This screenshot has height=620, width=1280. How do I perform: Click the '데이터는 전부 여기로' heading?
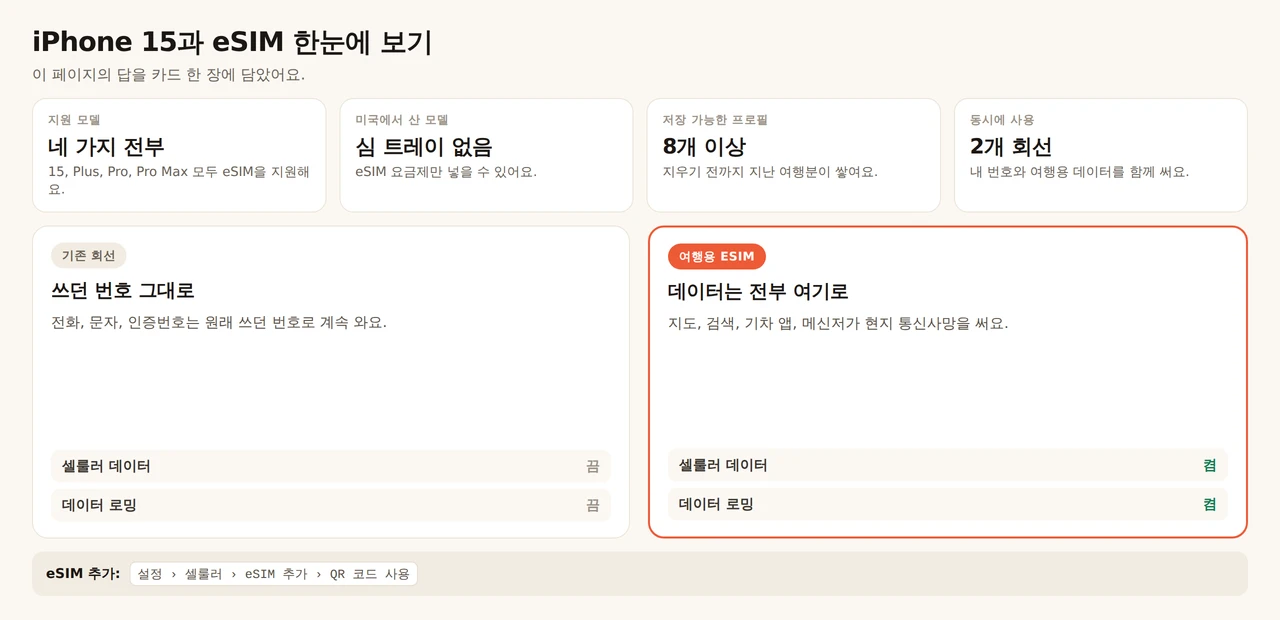click(758, 292)
